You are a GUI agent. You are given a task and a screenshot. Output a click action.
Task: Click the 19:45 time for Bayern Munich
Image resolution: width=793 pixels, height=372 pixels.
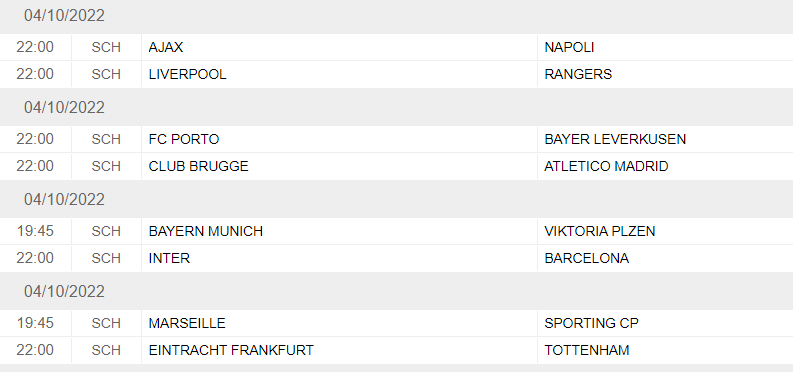pyautogui.click(x=35, y=231)
